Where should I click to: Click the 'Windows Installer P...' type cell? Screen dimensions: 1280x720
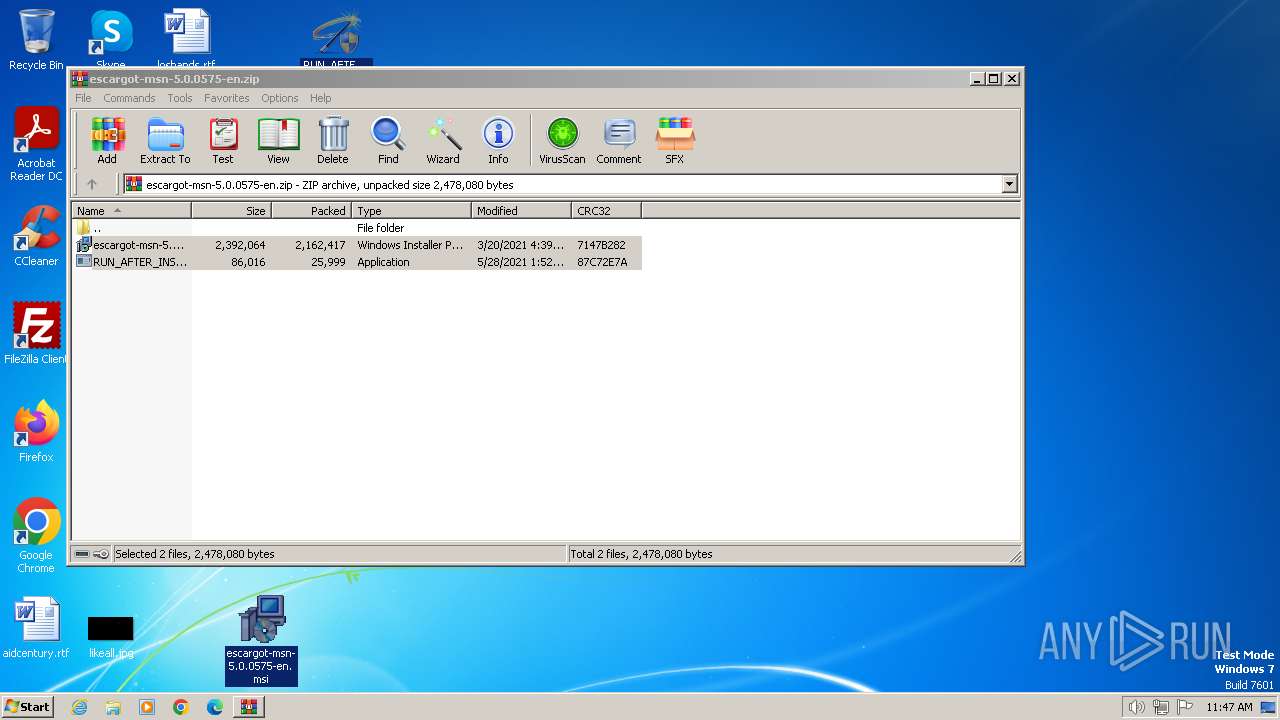coord(410,245)
